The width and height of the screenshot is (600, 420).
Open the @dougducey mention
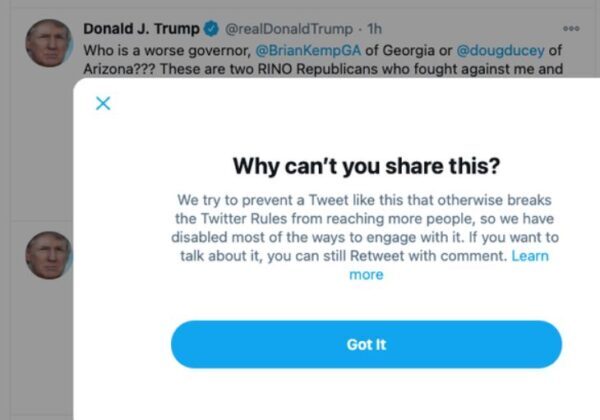pos(502,49)
